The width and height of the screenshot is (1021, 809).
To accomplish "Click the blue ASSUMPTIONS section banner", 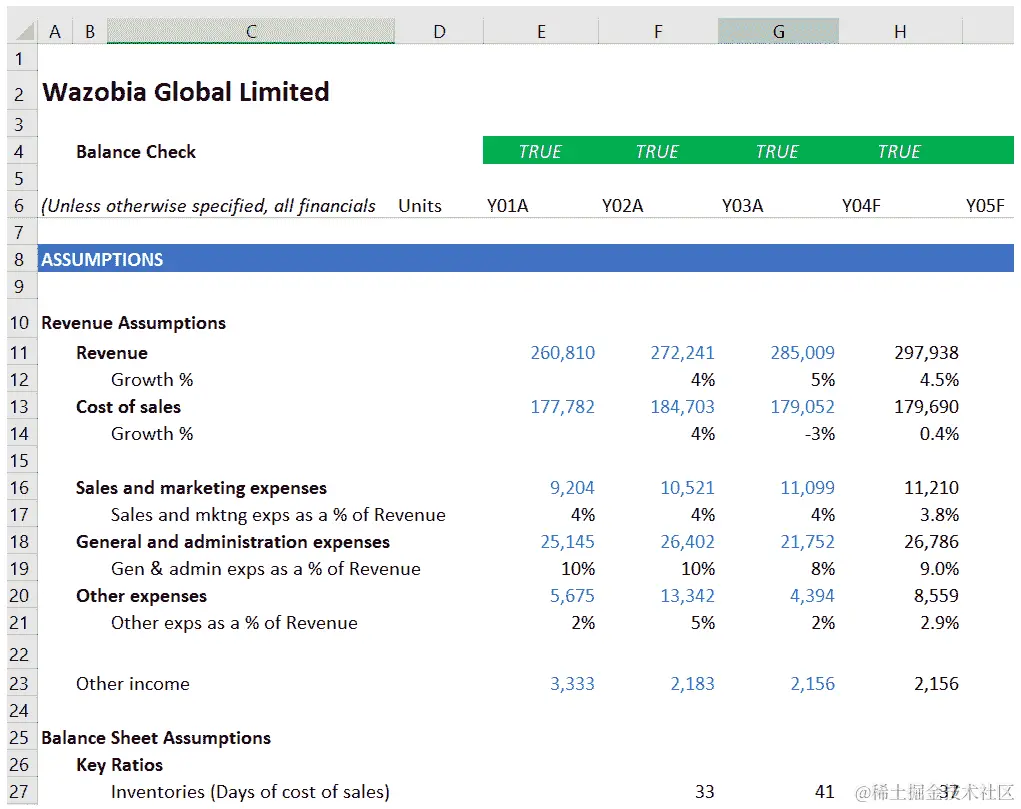I will [525, 259].
